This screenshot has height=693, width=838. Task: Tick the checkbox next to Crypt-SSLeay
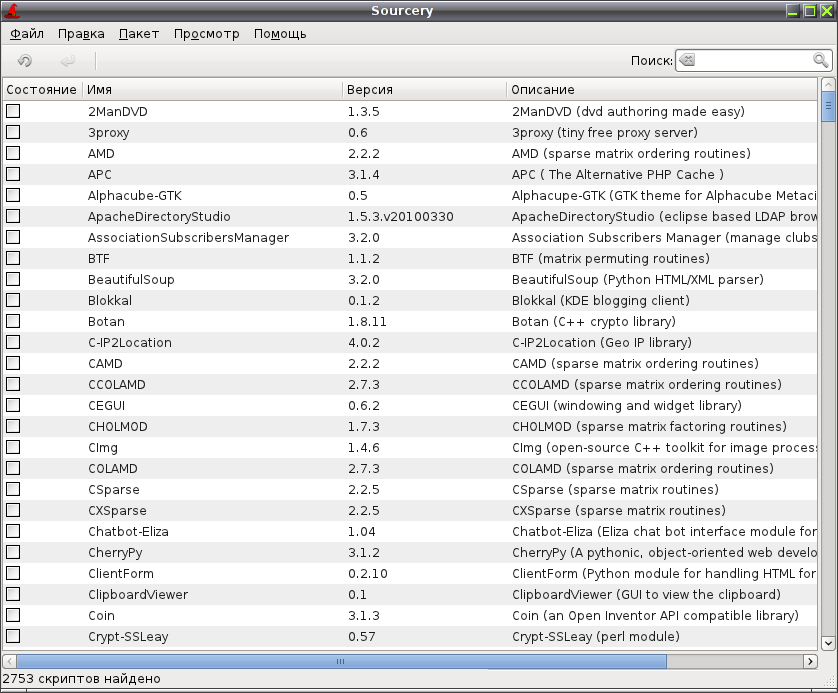pyautogui.click(x=13, y=636)
